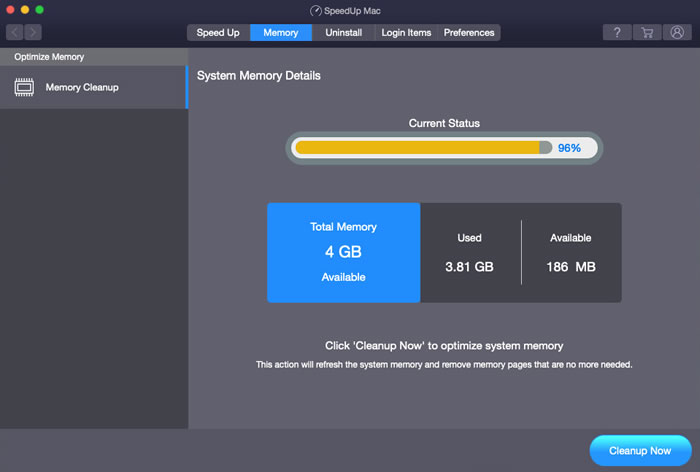Click the Used 3.81 GB panel
Image resolution: width=700 pixels, height=472 pixels.
coord(469,253)
